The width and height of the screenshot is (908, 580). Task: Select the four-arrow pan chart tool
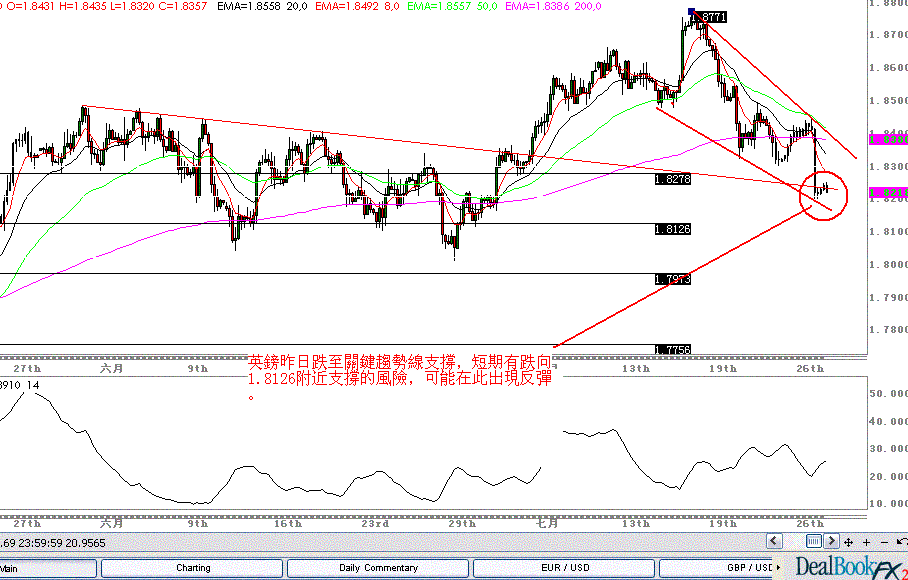pos(848,542)
